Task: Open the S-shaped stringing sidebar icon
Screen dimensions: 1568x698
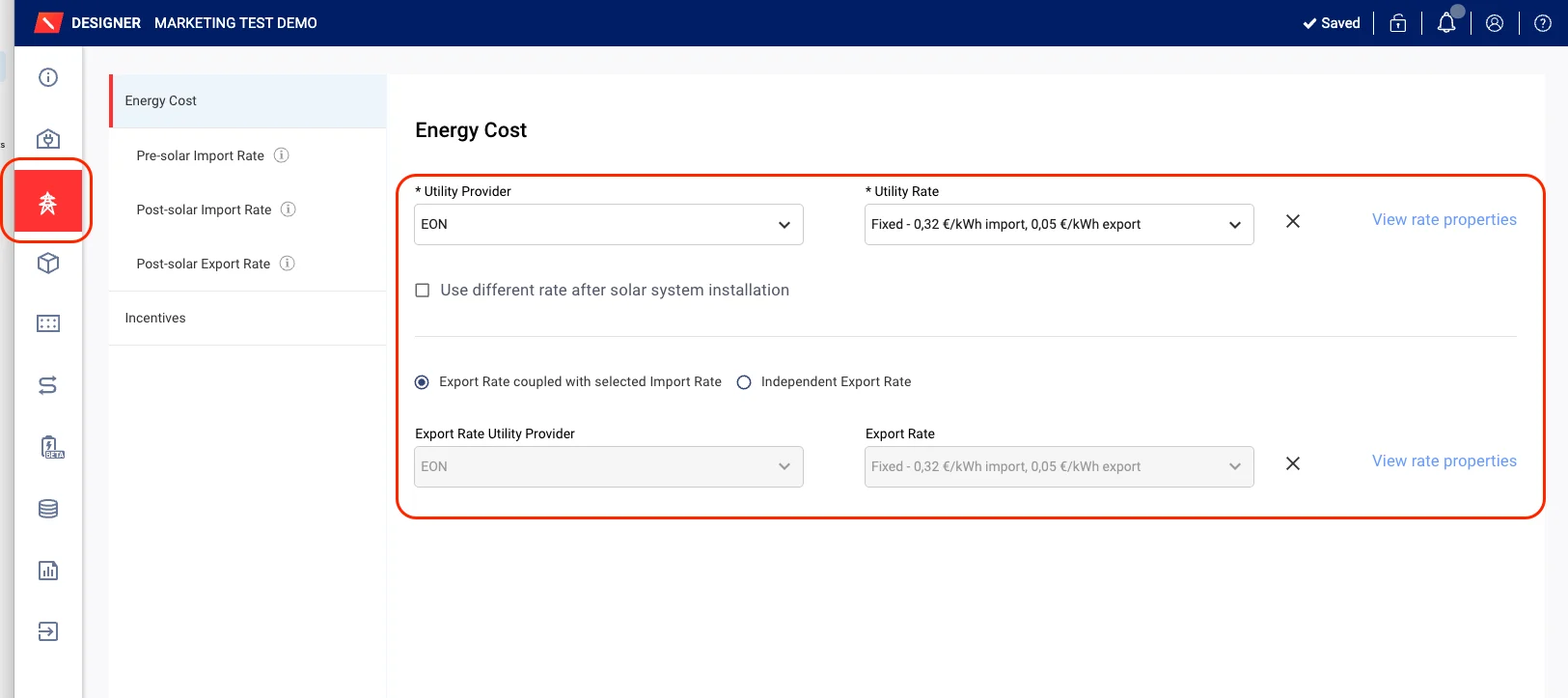Action: coord(48,385)
